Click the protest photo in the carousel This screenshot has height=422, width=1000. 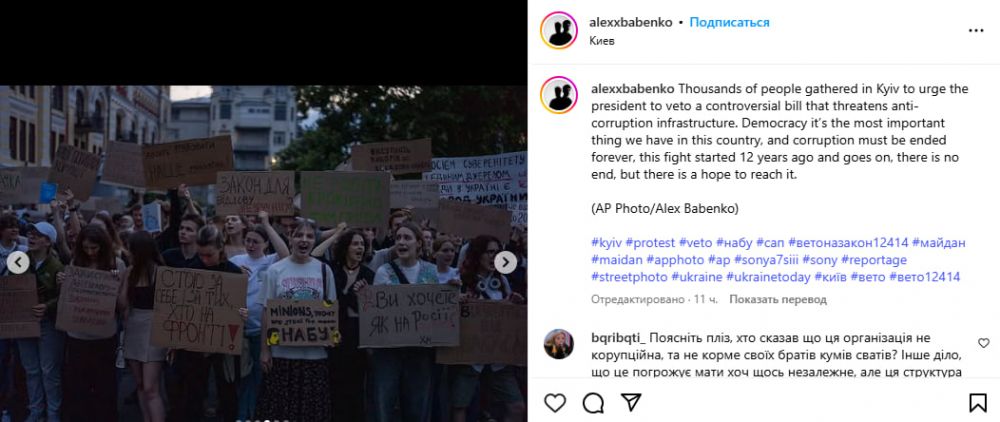263,253
